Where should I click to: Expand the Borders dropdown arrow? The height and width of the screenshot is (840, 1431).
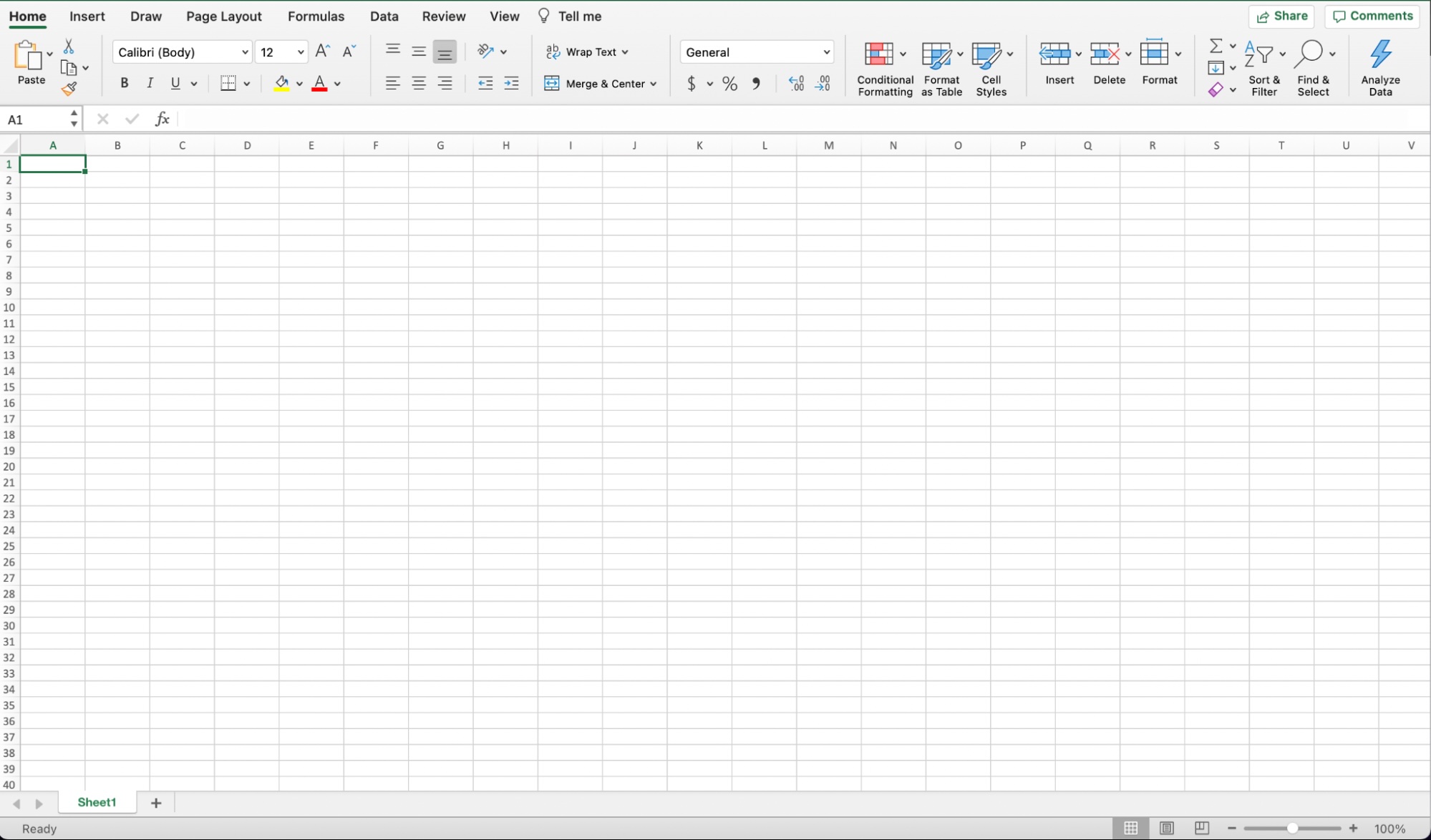tap(246, 84)
